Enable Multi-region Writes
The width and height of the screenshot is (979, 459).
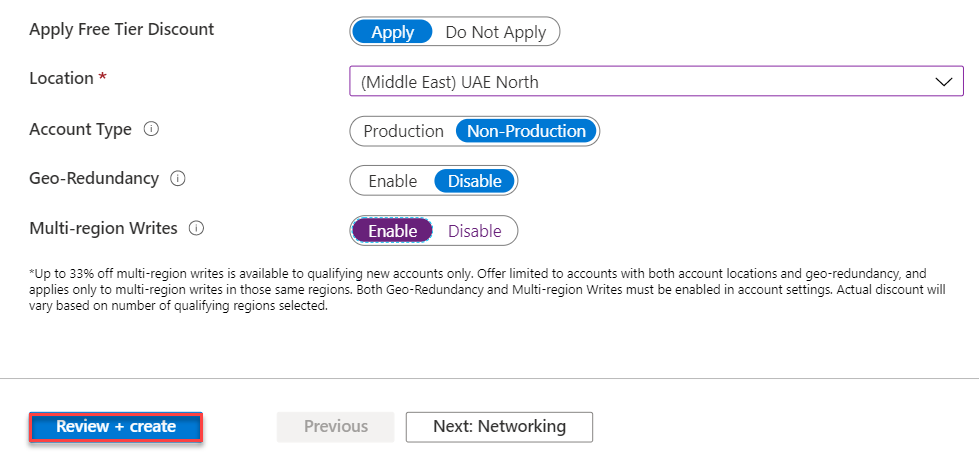392,231
